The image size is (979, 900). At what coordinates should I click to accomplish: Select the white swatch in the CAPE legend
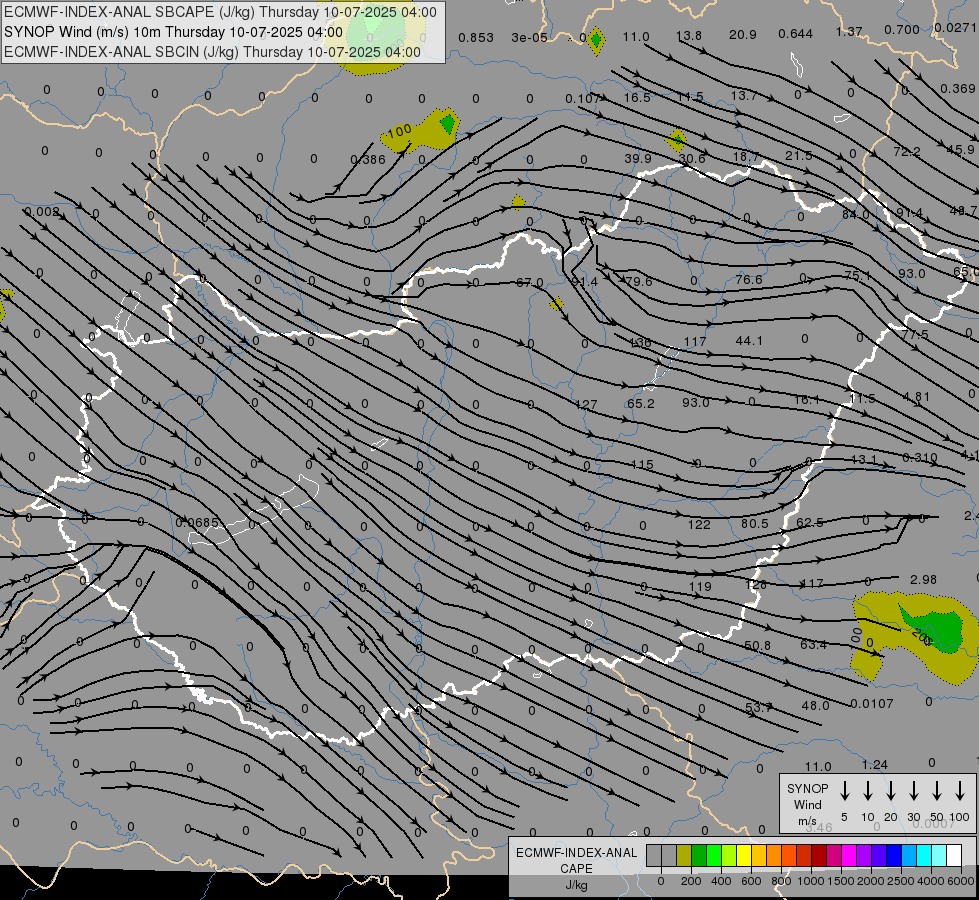(x=953, y=856)
